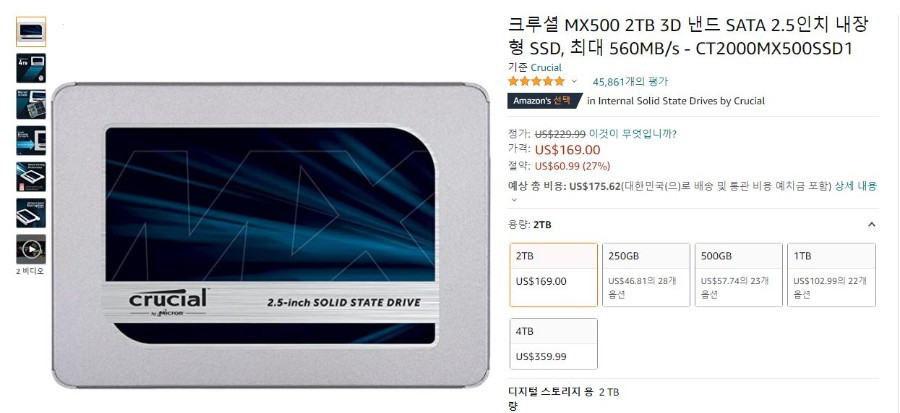
Task: Choose the 250GB capacity option
Action: pos(646,275)
